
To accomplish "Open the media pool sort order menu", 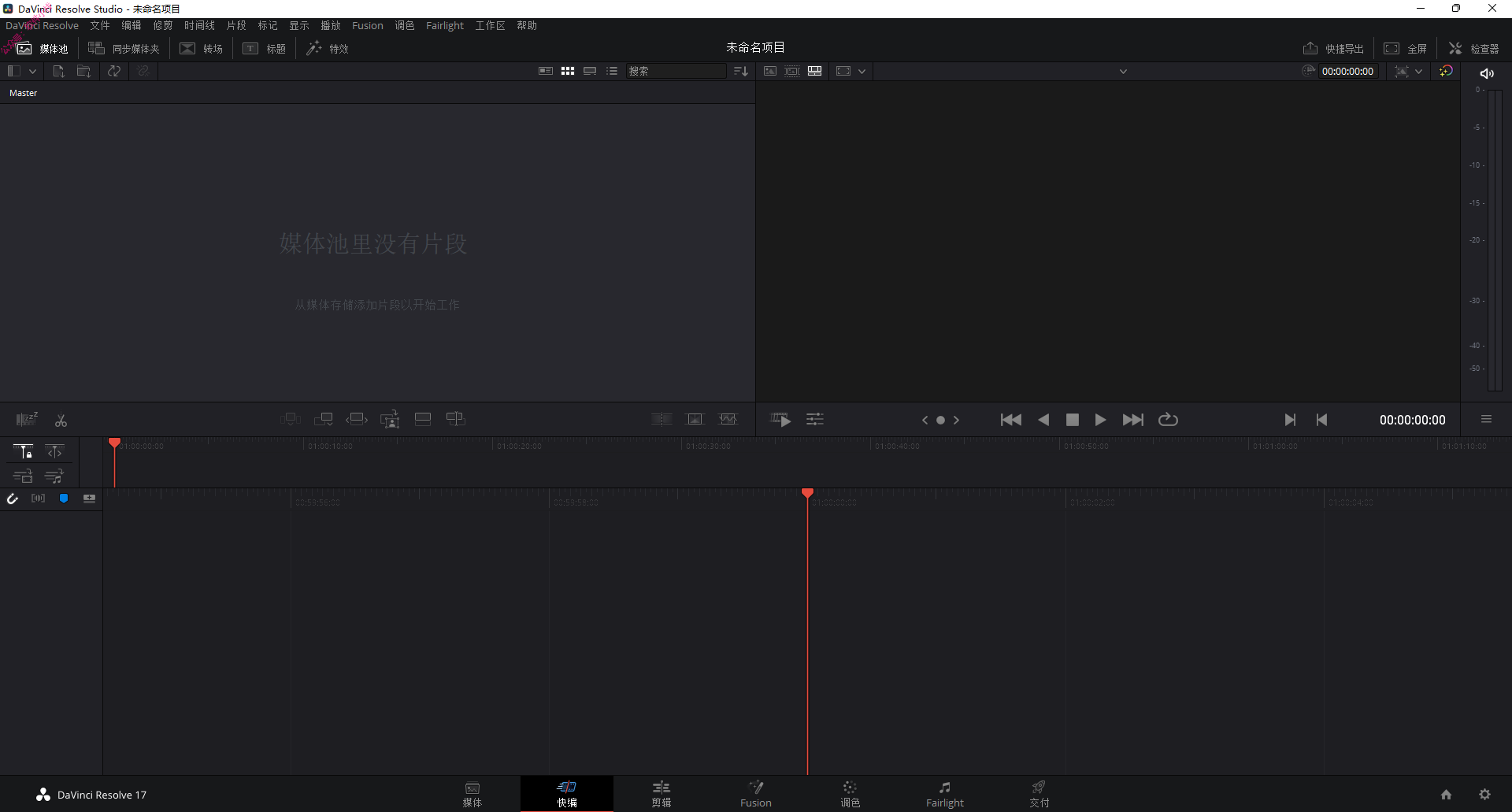I will [x=741, y=71].
